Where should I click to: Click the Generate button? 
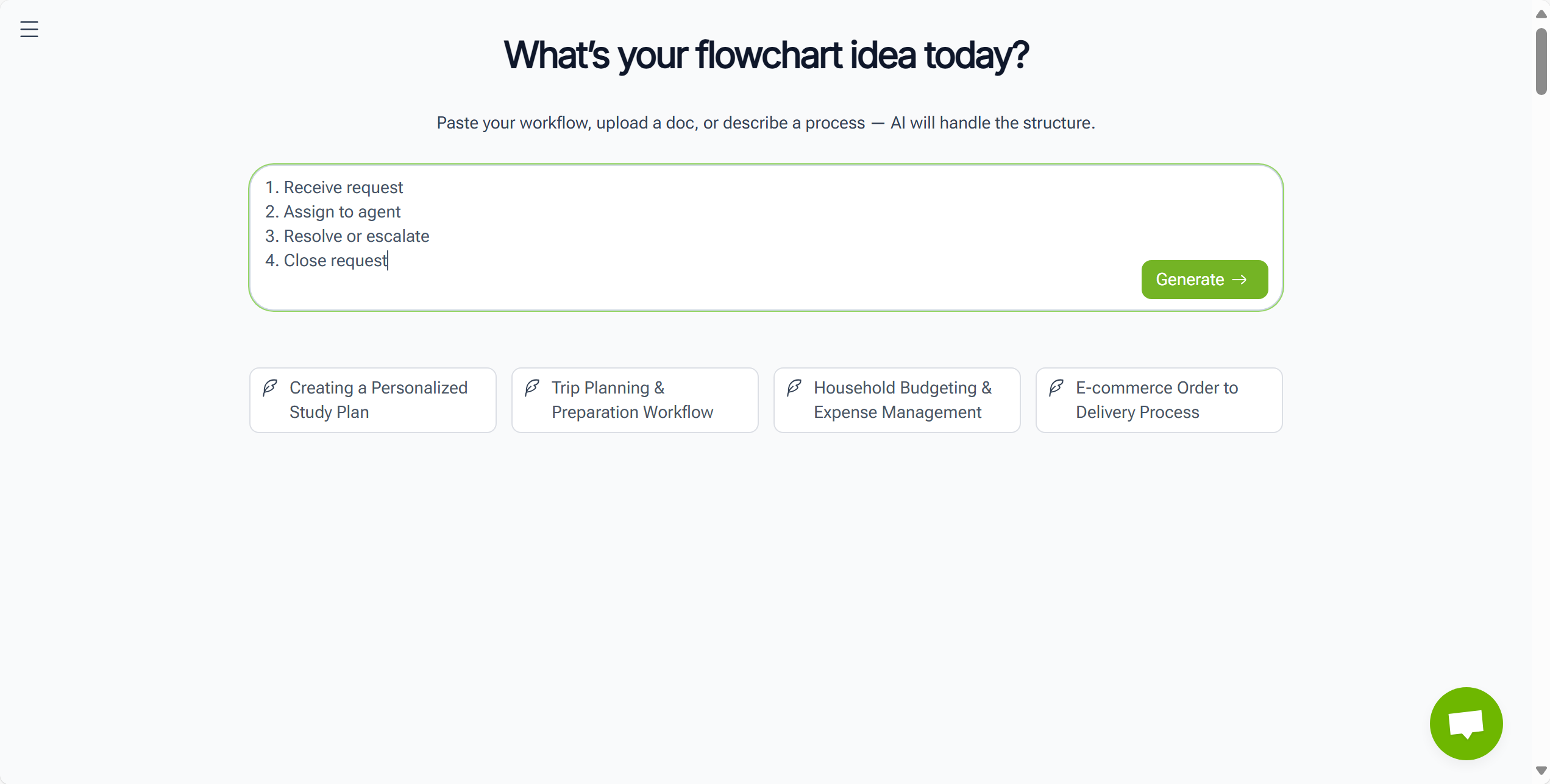pyautogui.click(x=1204, y=279)
